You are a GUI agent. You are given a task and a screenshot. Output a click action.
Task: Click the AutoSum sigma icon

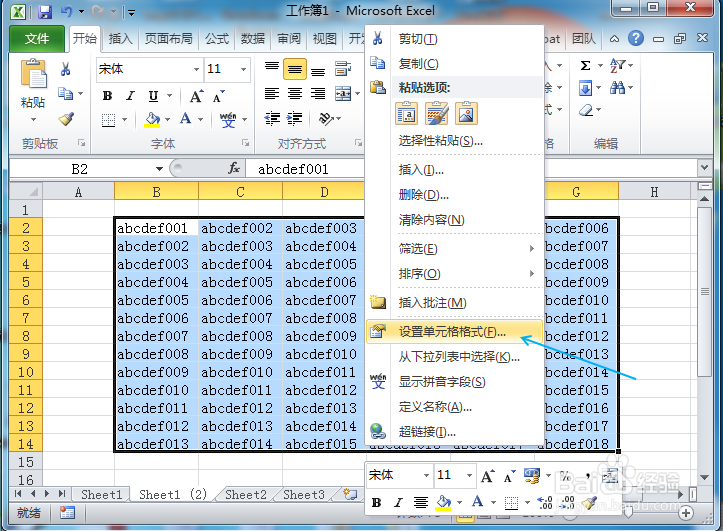[585, 65]
